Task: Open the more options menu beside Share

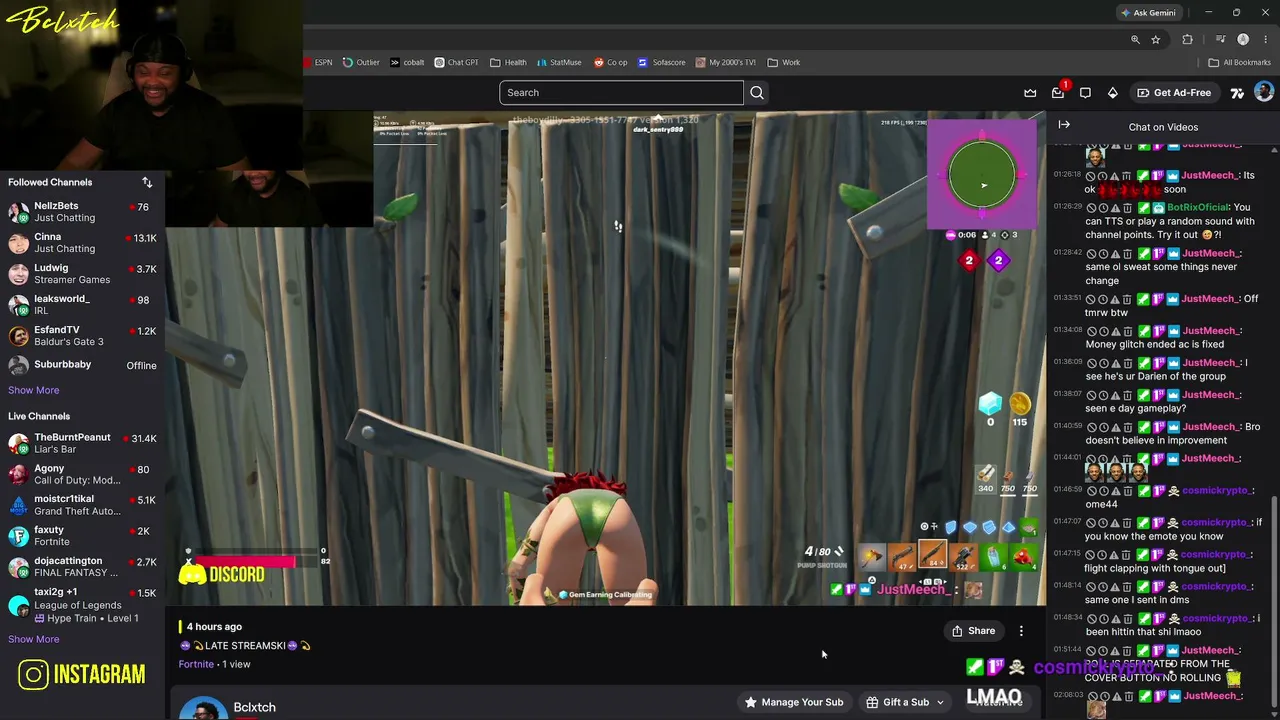Action: pos(1021,631)
